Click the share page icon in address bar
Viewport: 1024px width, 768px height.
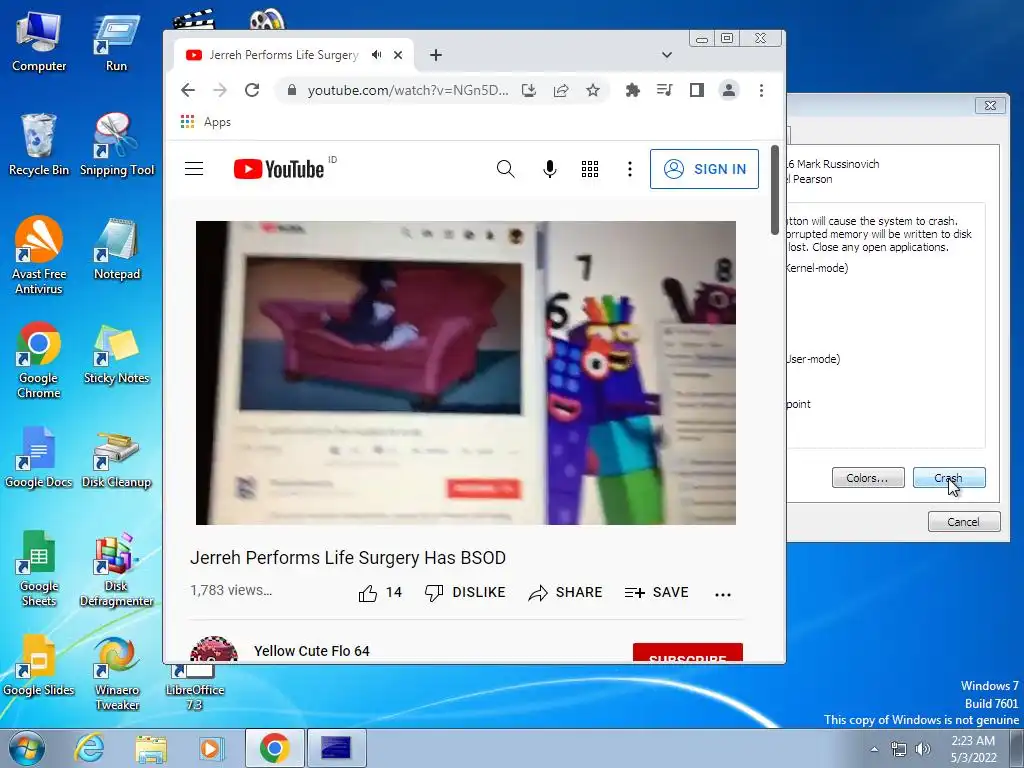coord(561,90)
